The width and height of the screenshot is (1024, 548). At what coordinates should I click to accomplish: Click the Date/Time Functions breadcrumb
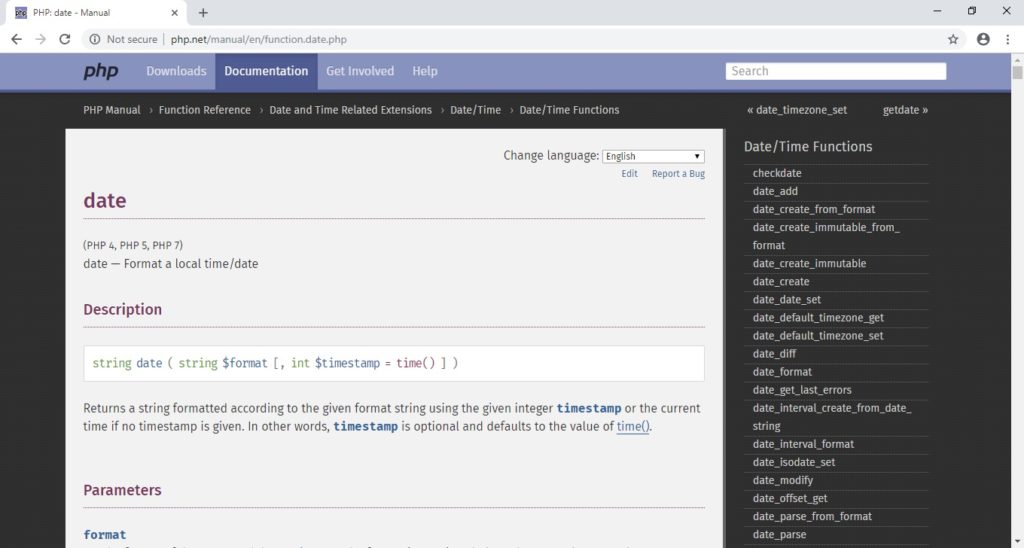tap(569, 110)
